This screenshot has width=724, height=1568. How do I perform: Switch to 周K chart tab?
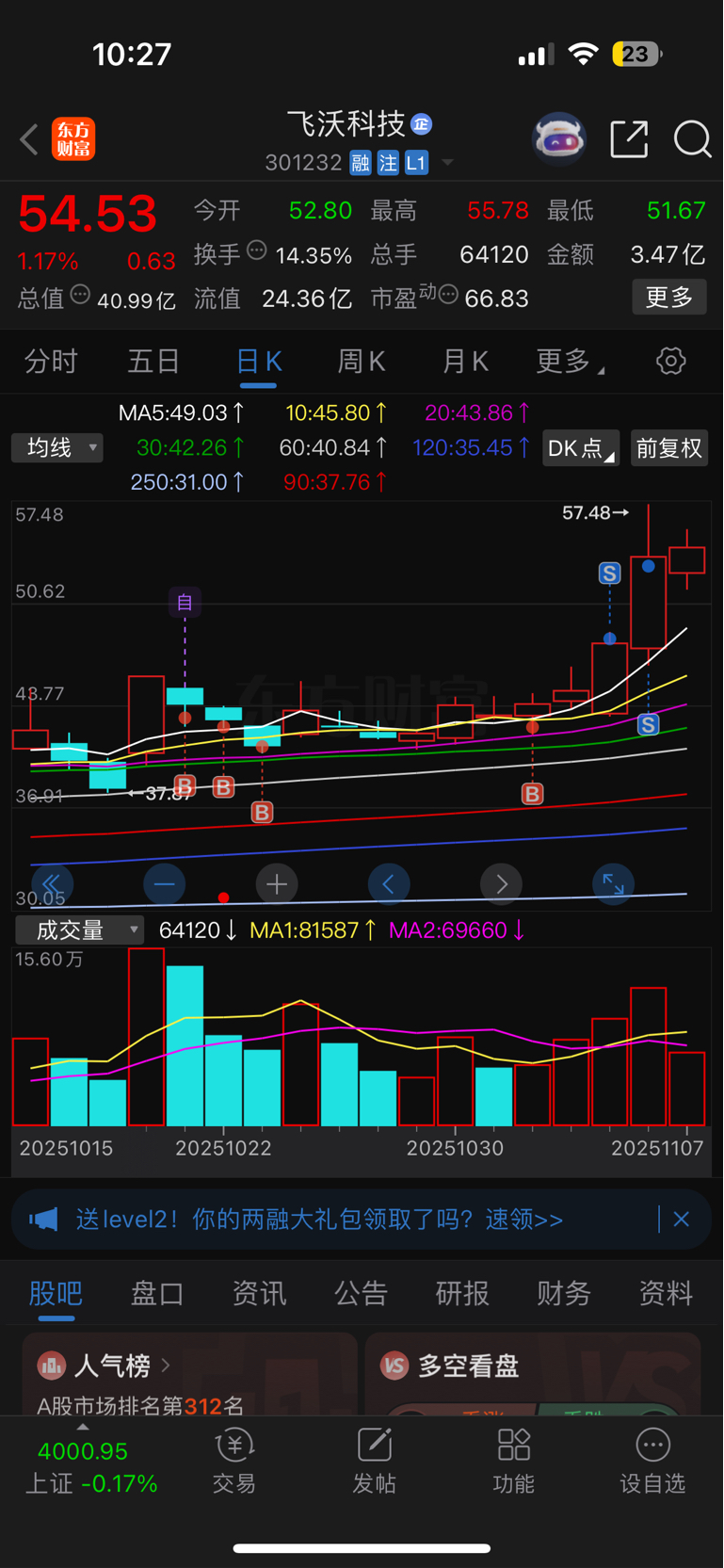pos(362,361)
